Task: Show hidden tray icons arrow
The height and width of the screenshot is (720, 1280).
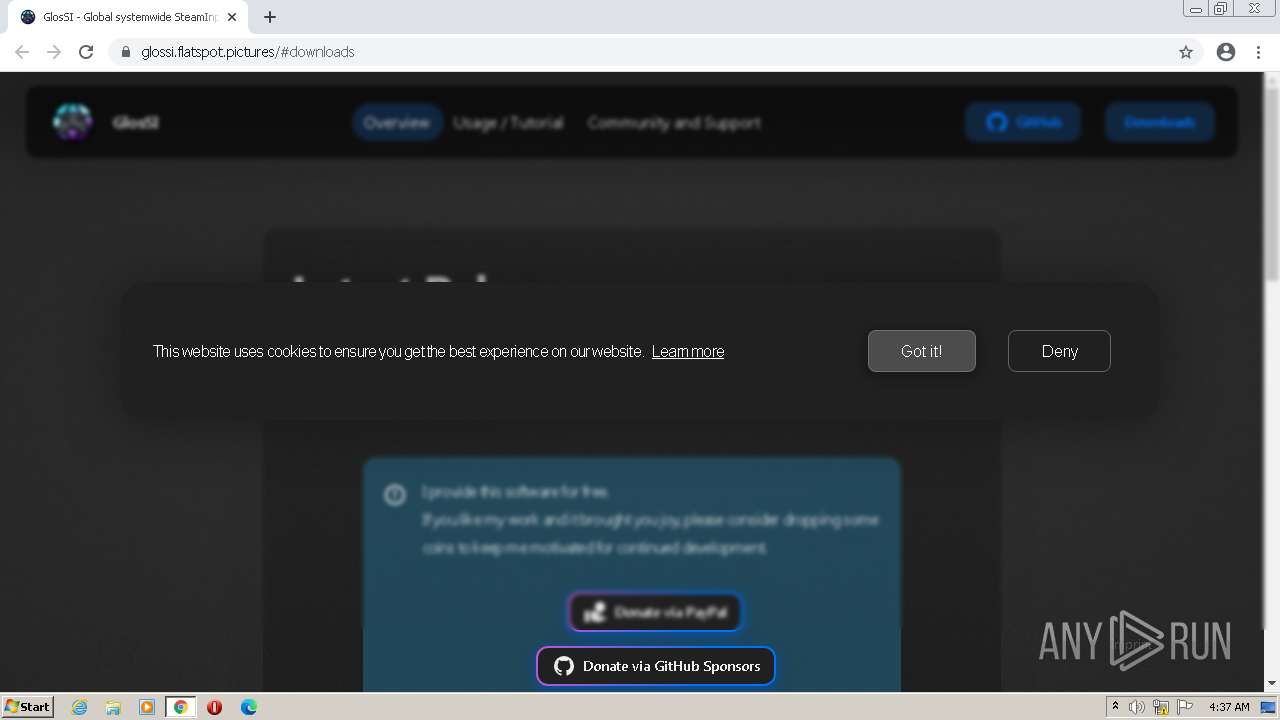Action: point(1116,707)
